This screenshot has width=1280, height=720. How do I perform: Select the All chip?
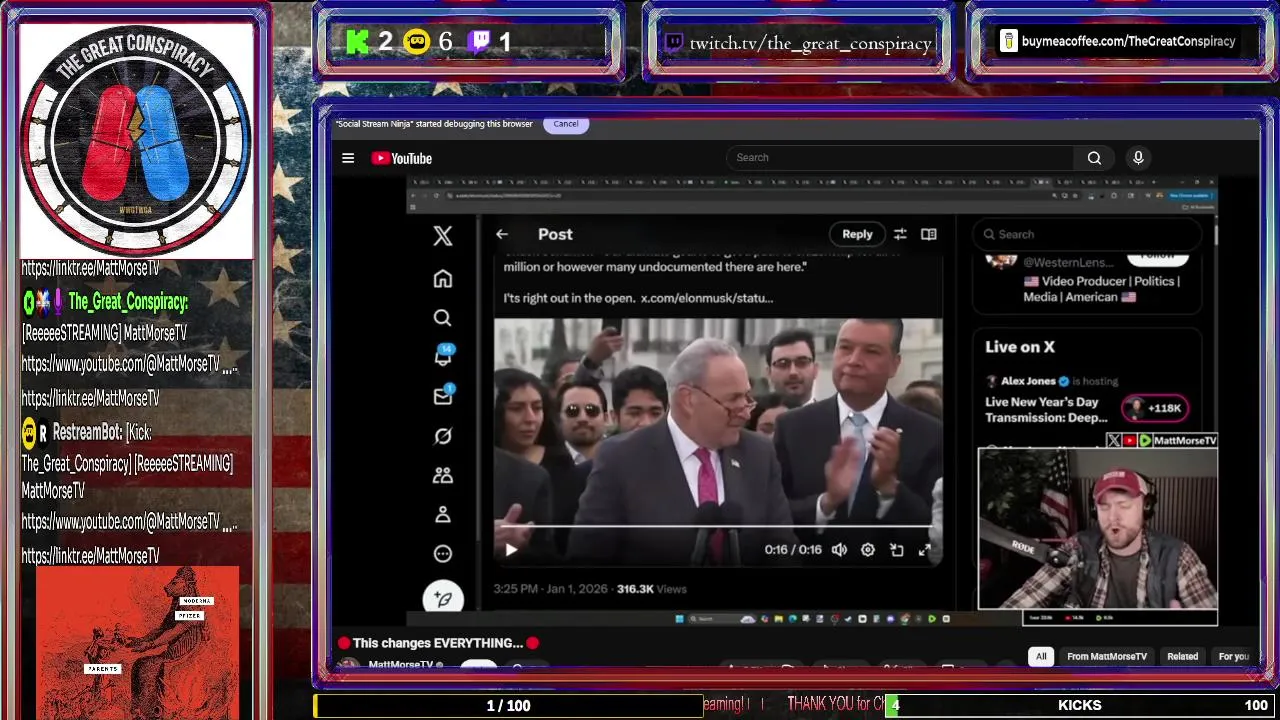1041,656
